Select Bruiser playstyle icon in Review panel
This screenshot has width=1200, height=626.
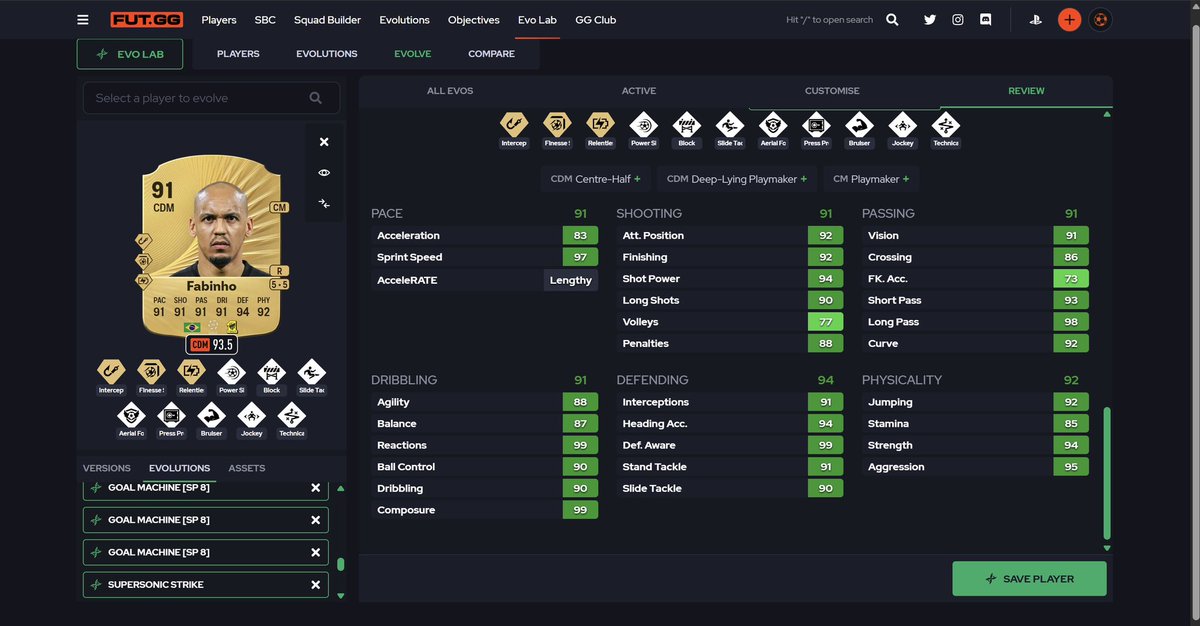tap(859, 126)
